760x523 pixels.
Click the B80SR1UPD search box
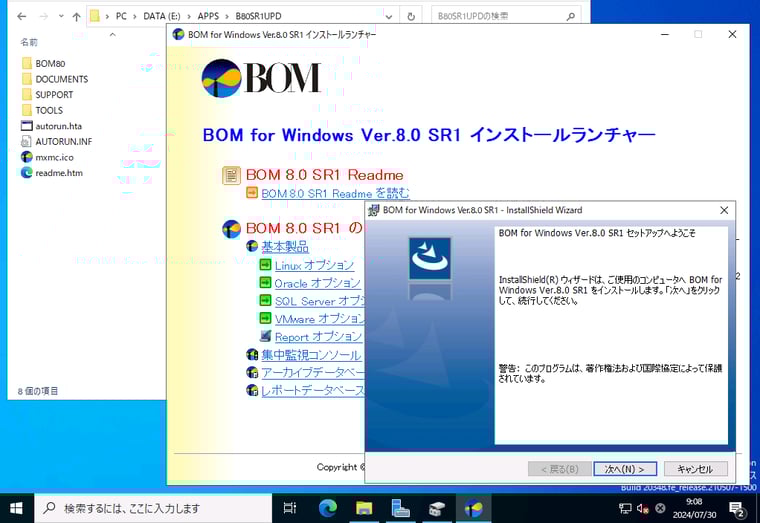(x=506, y=16)
